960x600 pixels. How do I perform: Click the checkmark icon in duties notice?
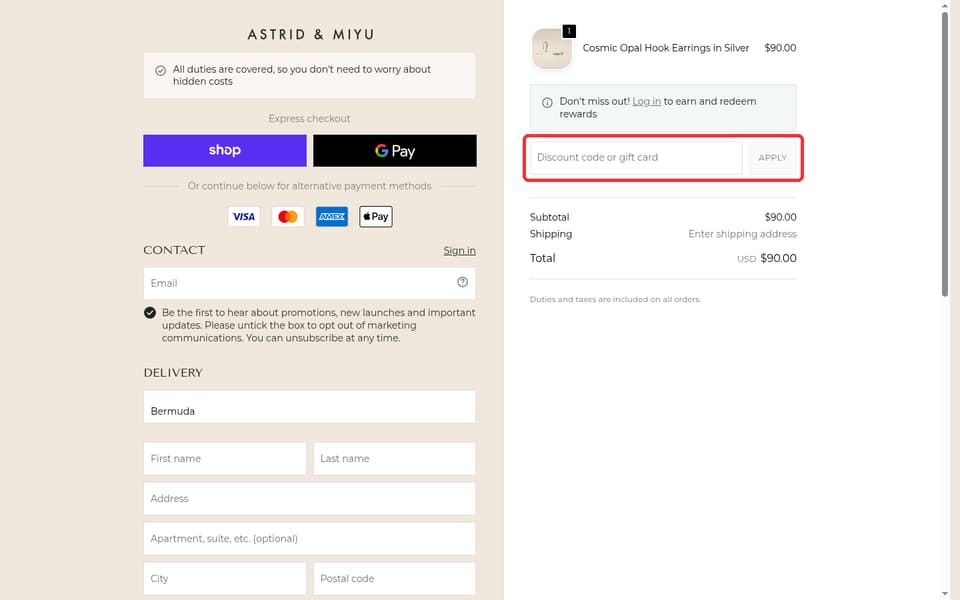160,71
